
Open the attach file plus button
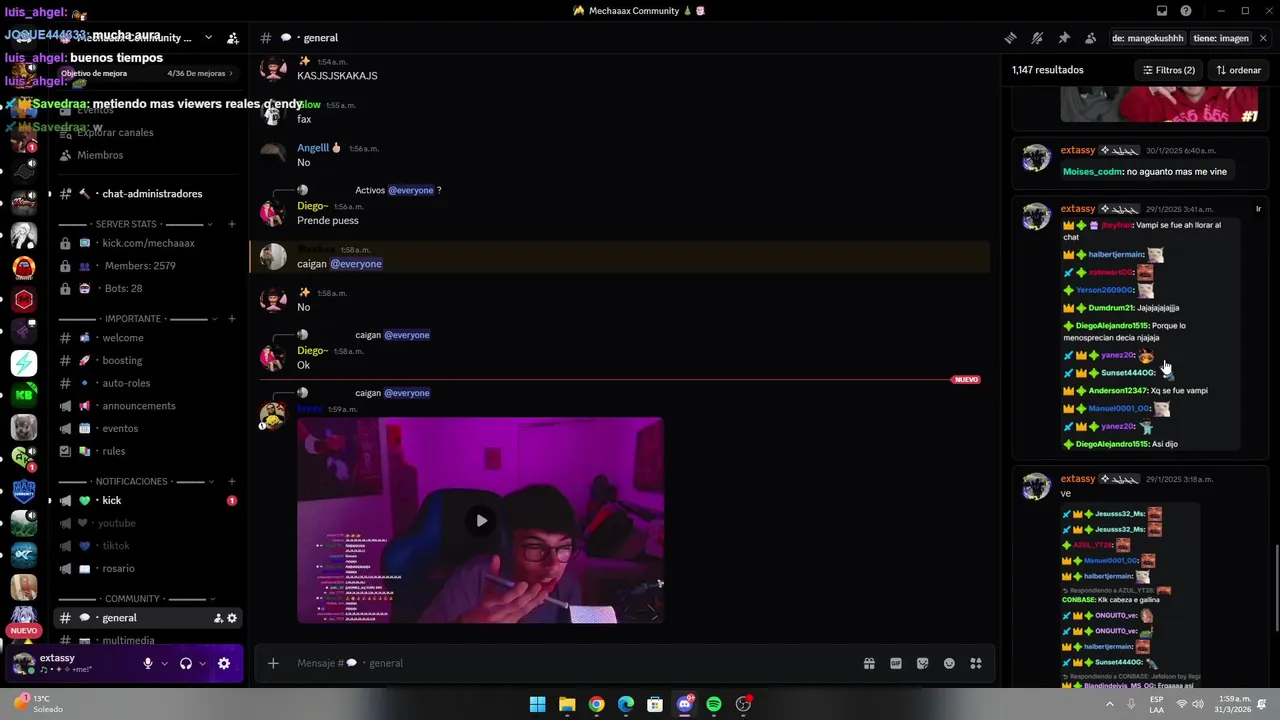pos(273,663)
